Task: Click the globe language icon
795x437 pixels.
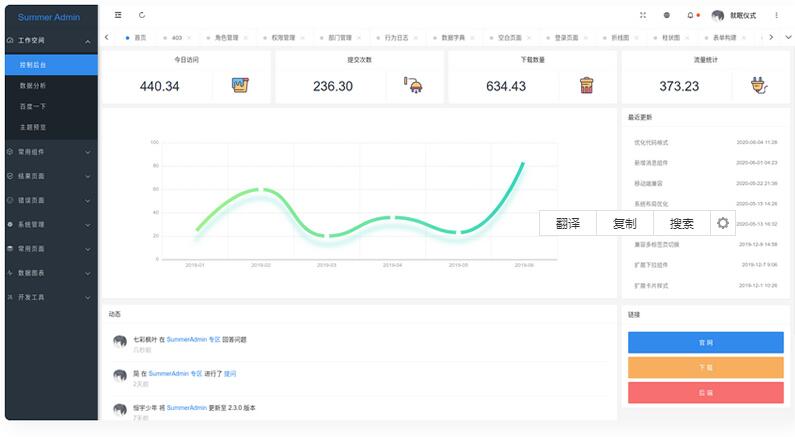Action: [x=667, y=15]
